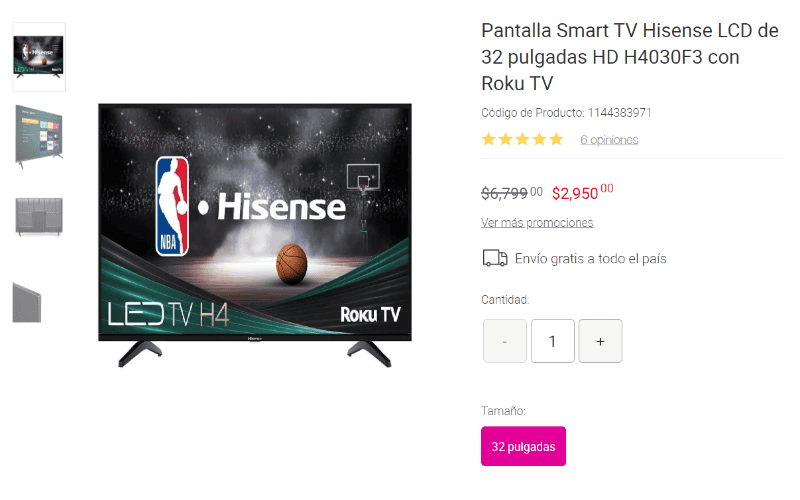800x500 pixels.
Task: Open Ver más promociones link
Action: 537,222
